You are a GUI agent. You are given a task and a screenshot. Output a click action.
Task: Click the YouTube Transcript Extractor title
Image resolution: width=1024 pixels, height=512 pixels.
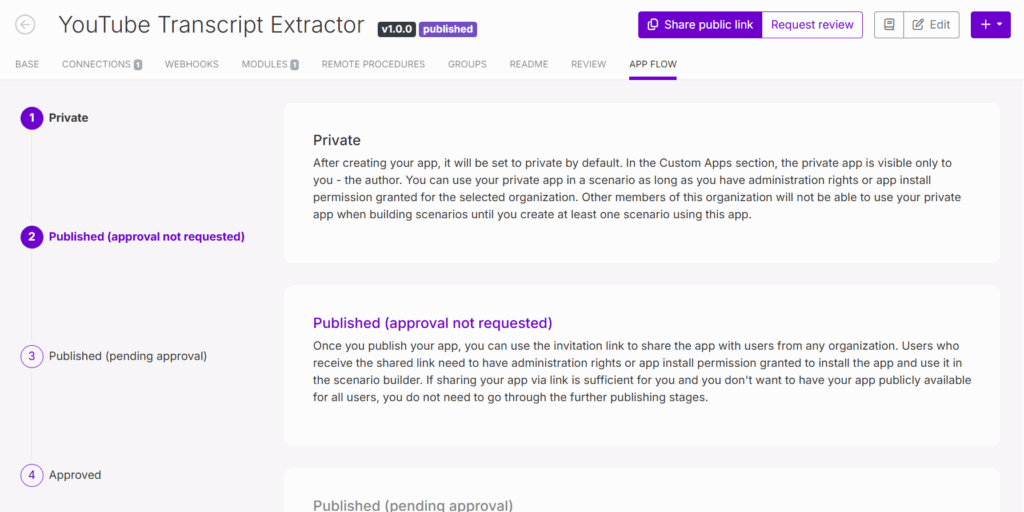(212, 25)
